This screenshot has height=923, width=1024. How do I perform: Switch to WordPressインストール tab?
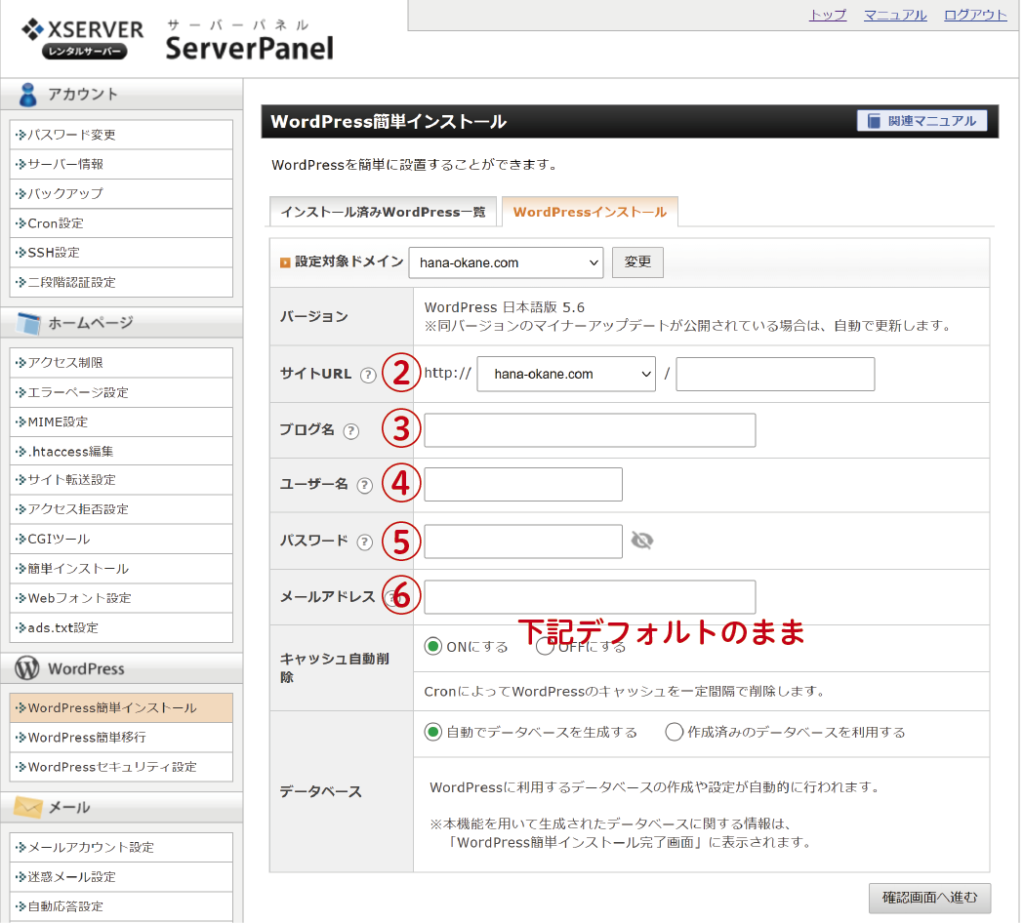pos(590,212)
